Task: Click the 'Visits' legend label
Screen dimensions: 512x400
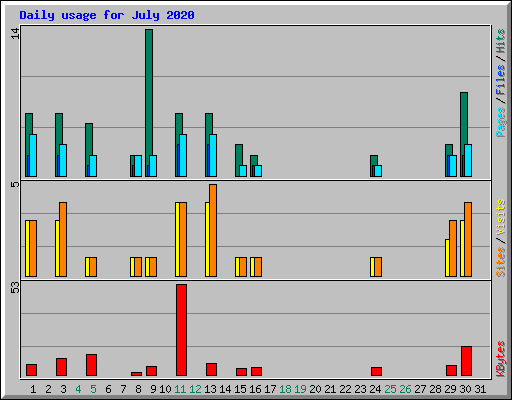Action: click(x=500, y=217)
